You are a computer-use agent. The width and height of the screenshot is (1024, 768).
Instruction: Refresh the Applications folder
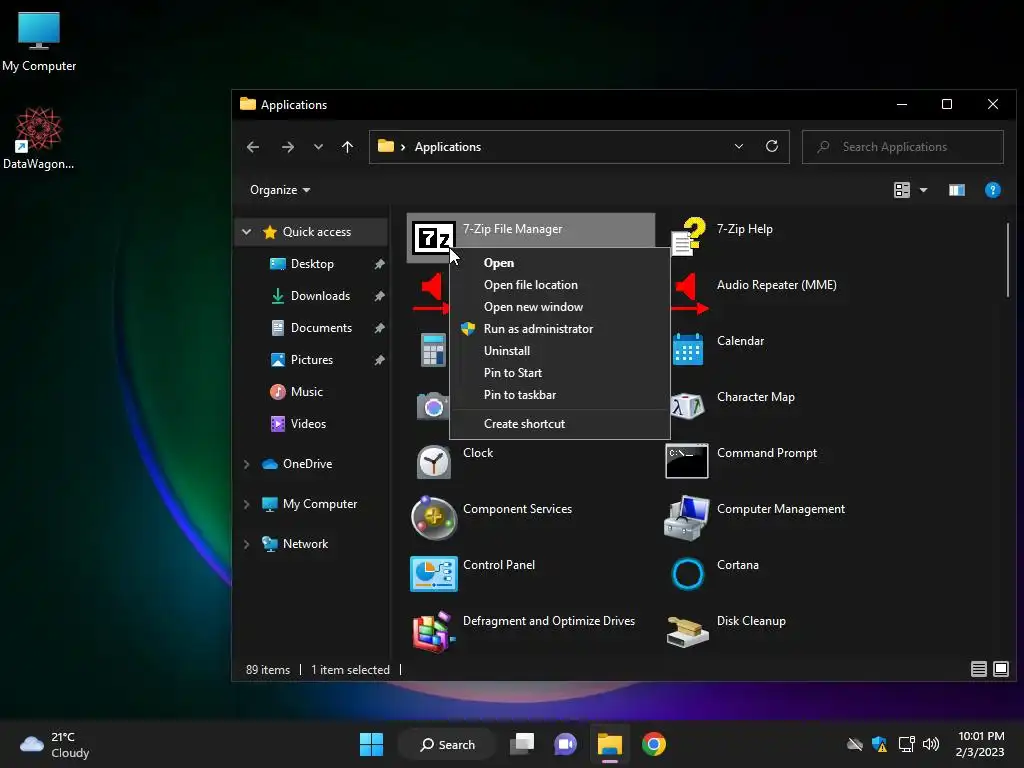[x=772, y=146]
